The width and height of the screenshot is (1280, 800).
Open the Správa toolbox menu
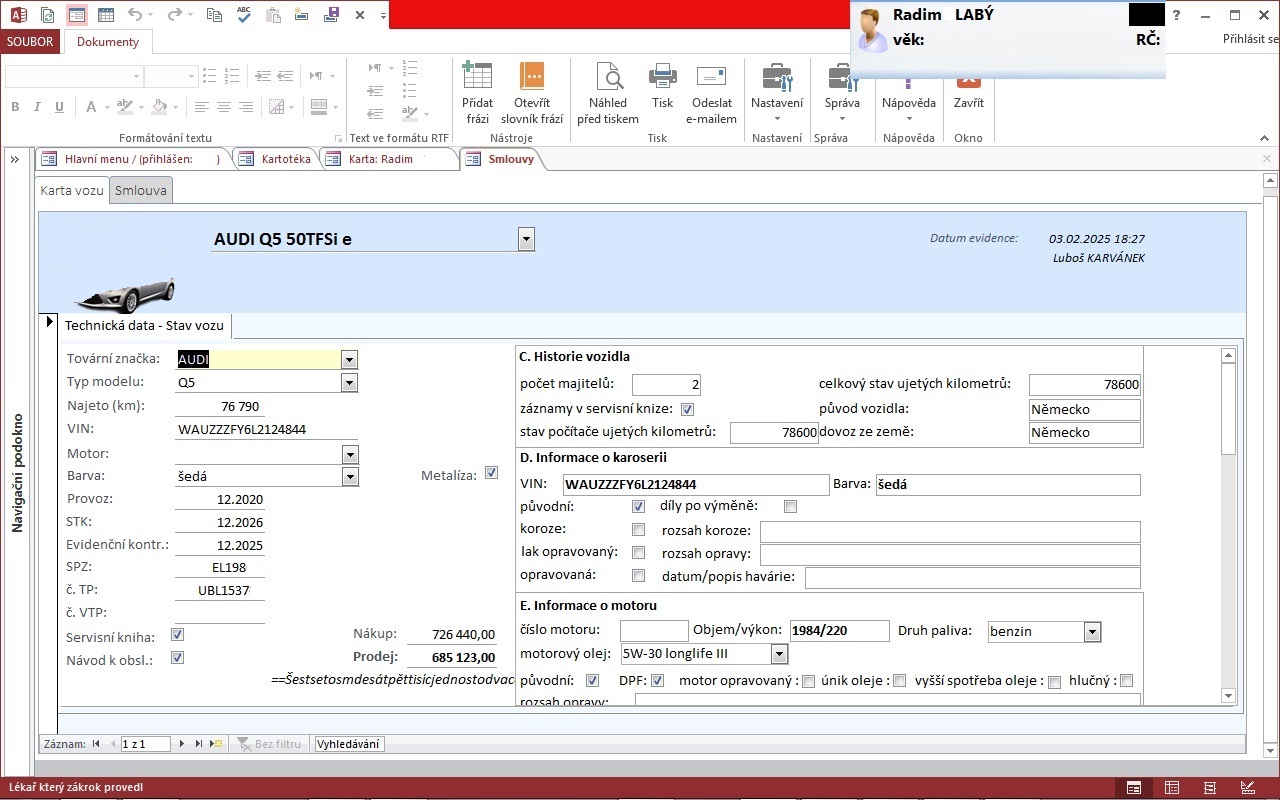pos(842,92)
